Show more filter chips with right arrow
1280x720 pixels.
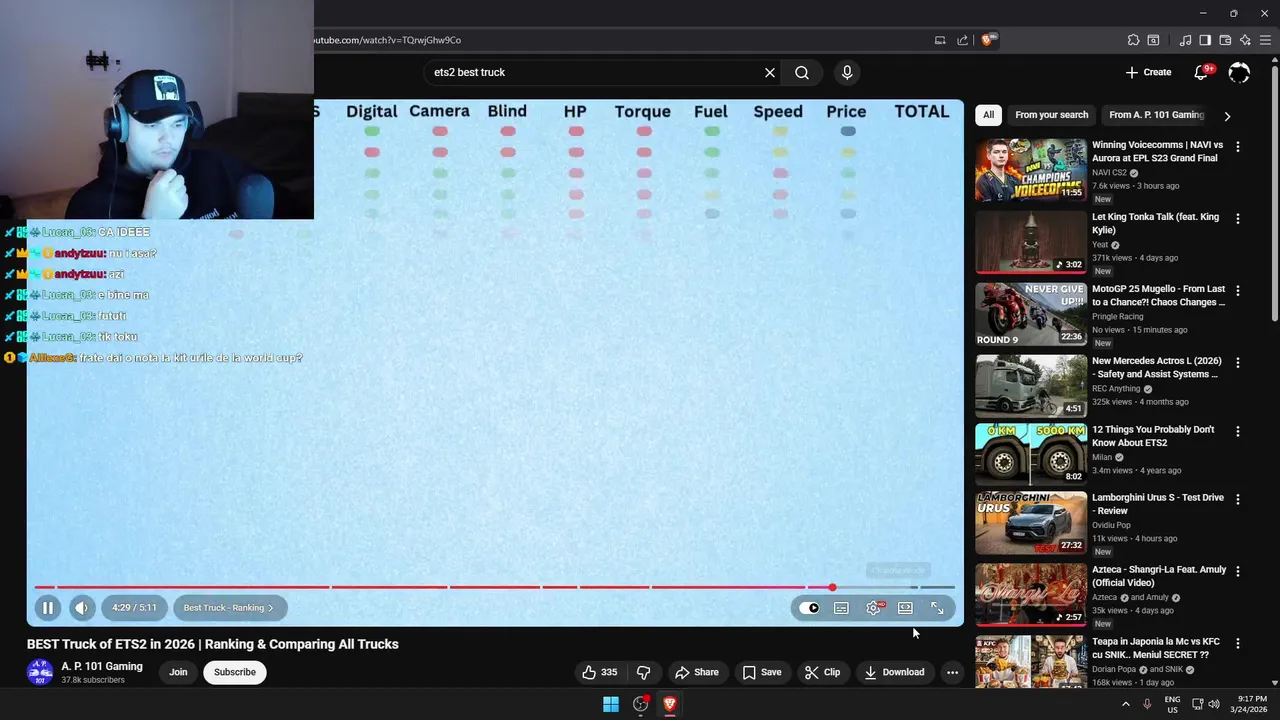(x=1227, y=116)
